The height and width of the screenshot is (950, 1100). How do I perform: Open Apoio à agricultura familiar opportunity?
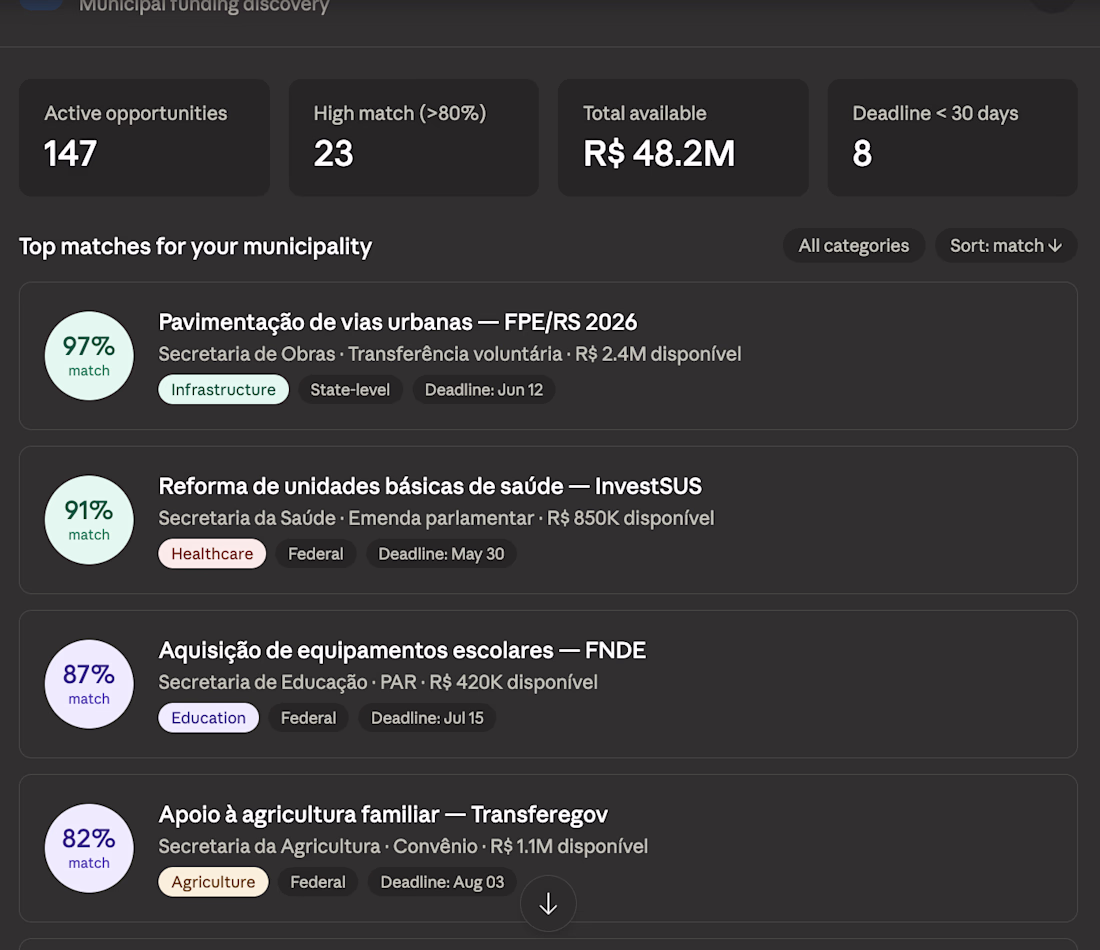click(x=548, y=848)
